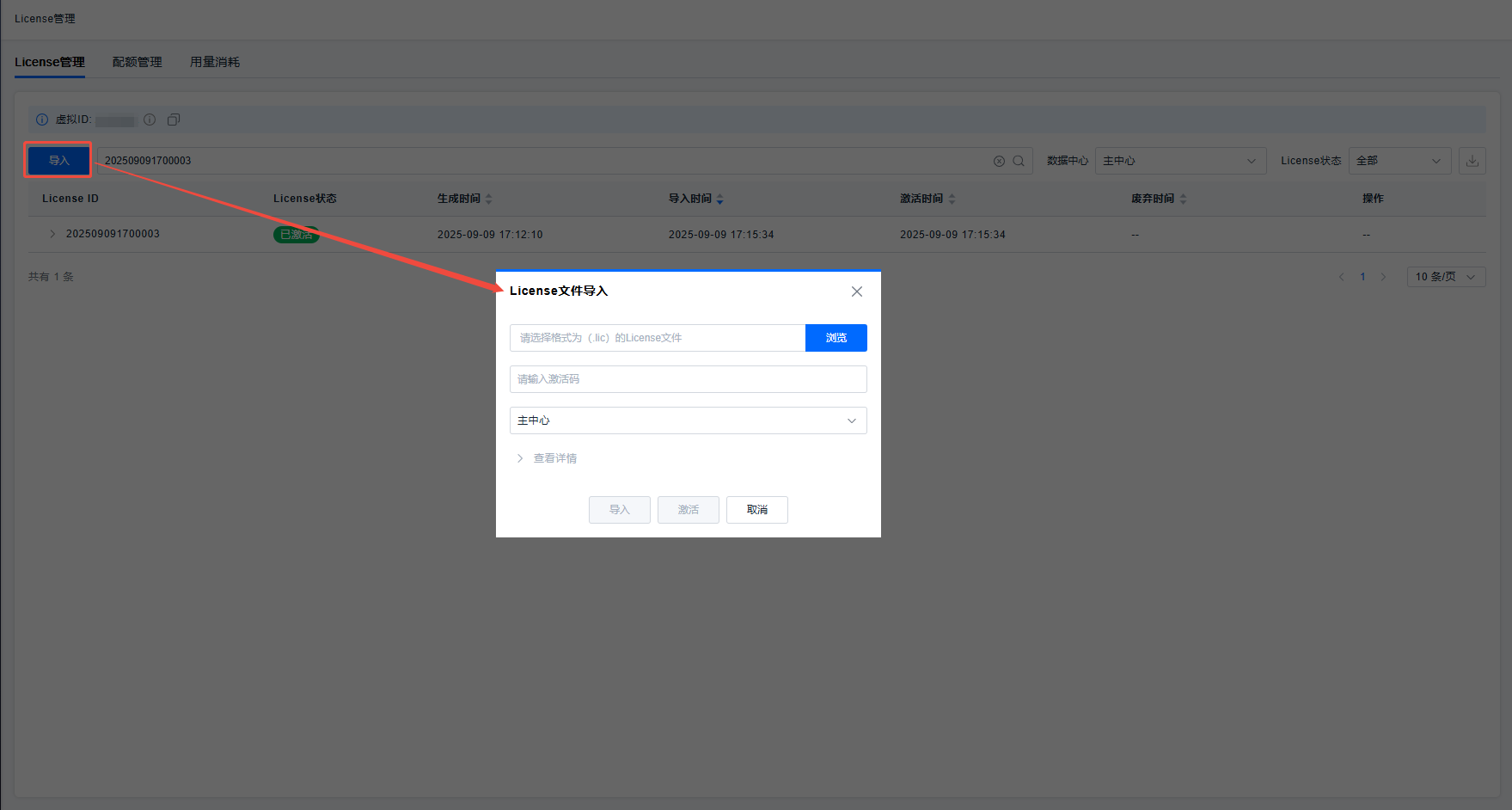The image size is (1512, 810).
Task: Switch to the 用量消耗 tab
Action: 215,62
